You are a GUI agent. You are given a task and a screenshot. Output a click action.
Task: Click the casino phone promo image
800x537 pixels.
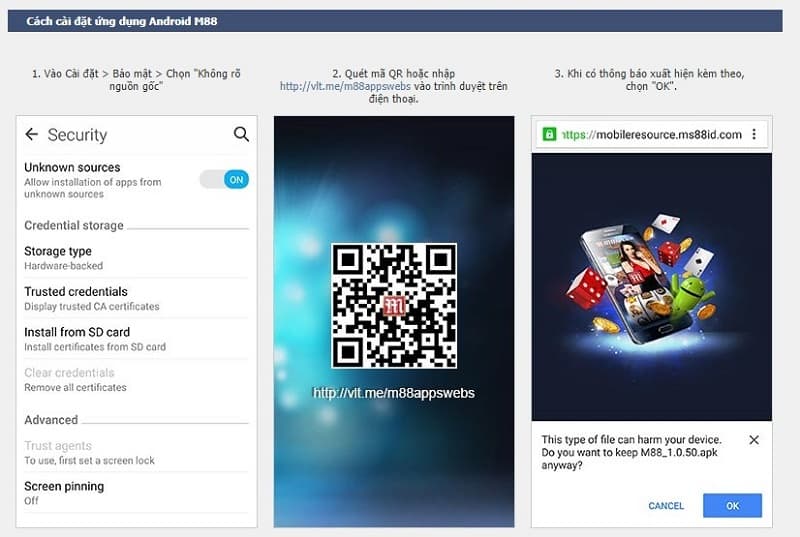coord(652,287)
